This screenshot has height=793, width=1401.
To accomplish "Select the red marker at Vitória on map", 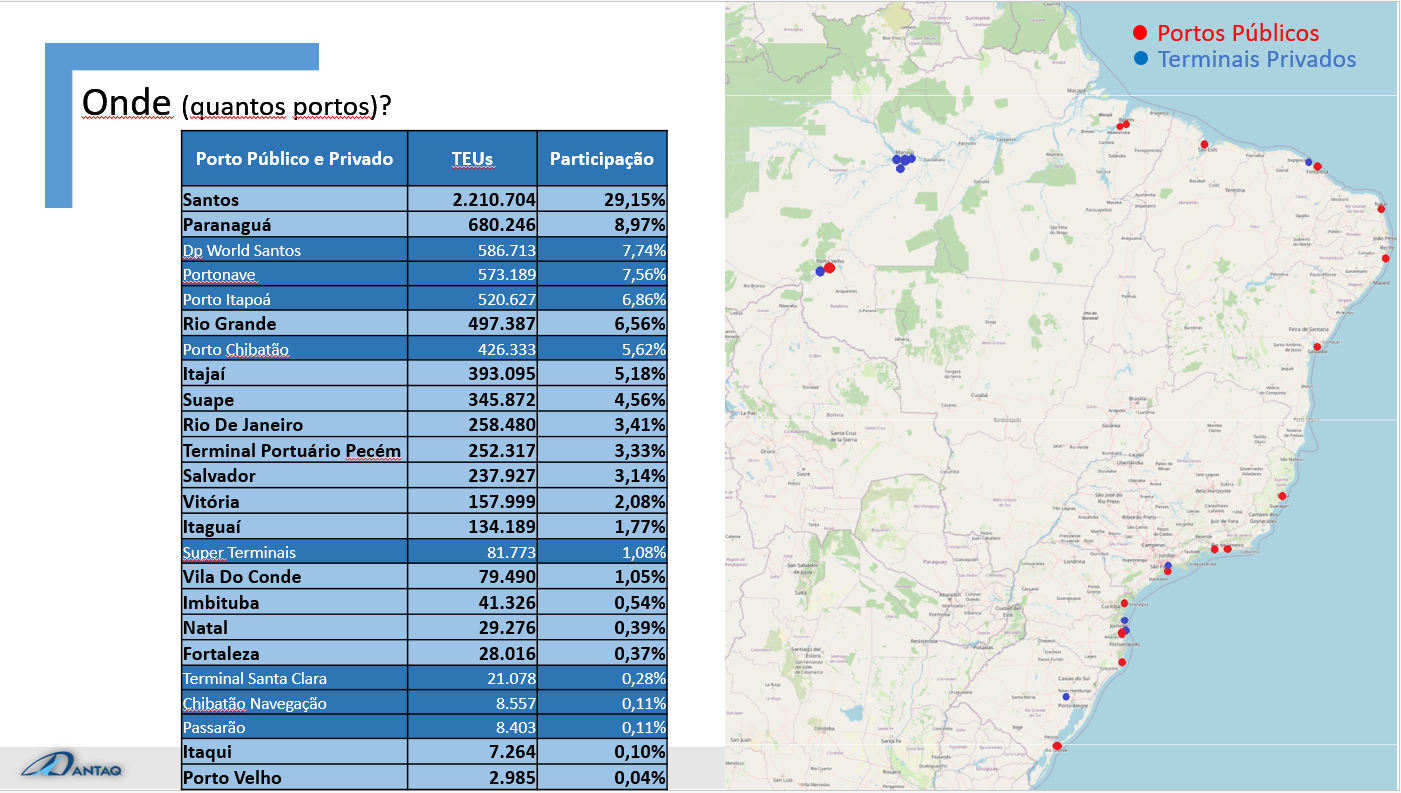I will pyautogui.click(x=1282, y=496).
